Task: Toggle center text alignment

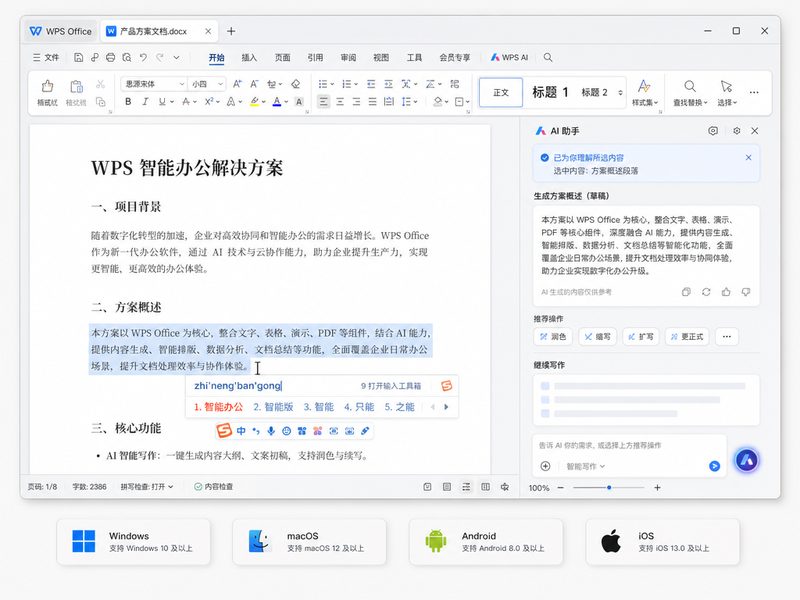Action: tap(340, 102)
